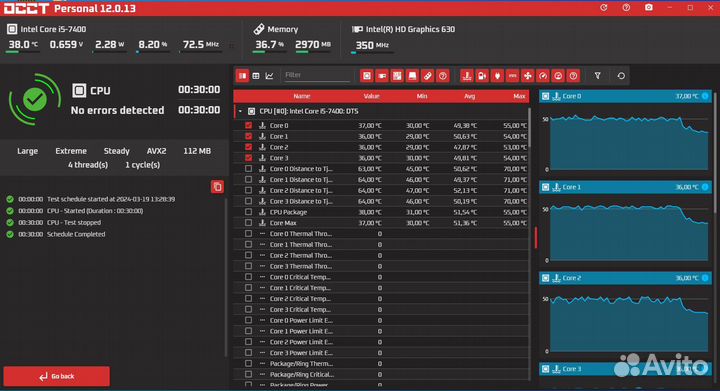Screen dimensions: 720x391
Task: Reset sensor min/max with circular arrow icon
Action: coord(621,76)
